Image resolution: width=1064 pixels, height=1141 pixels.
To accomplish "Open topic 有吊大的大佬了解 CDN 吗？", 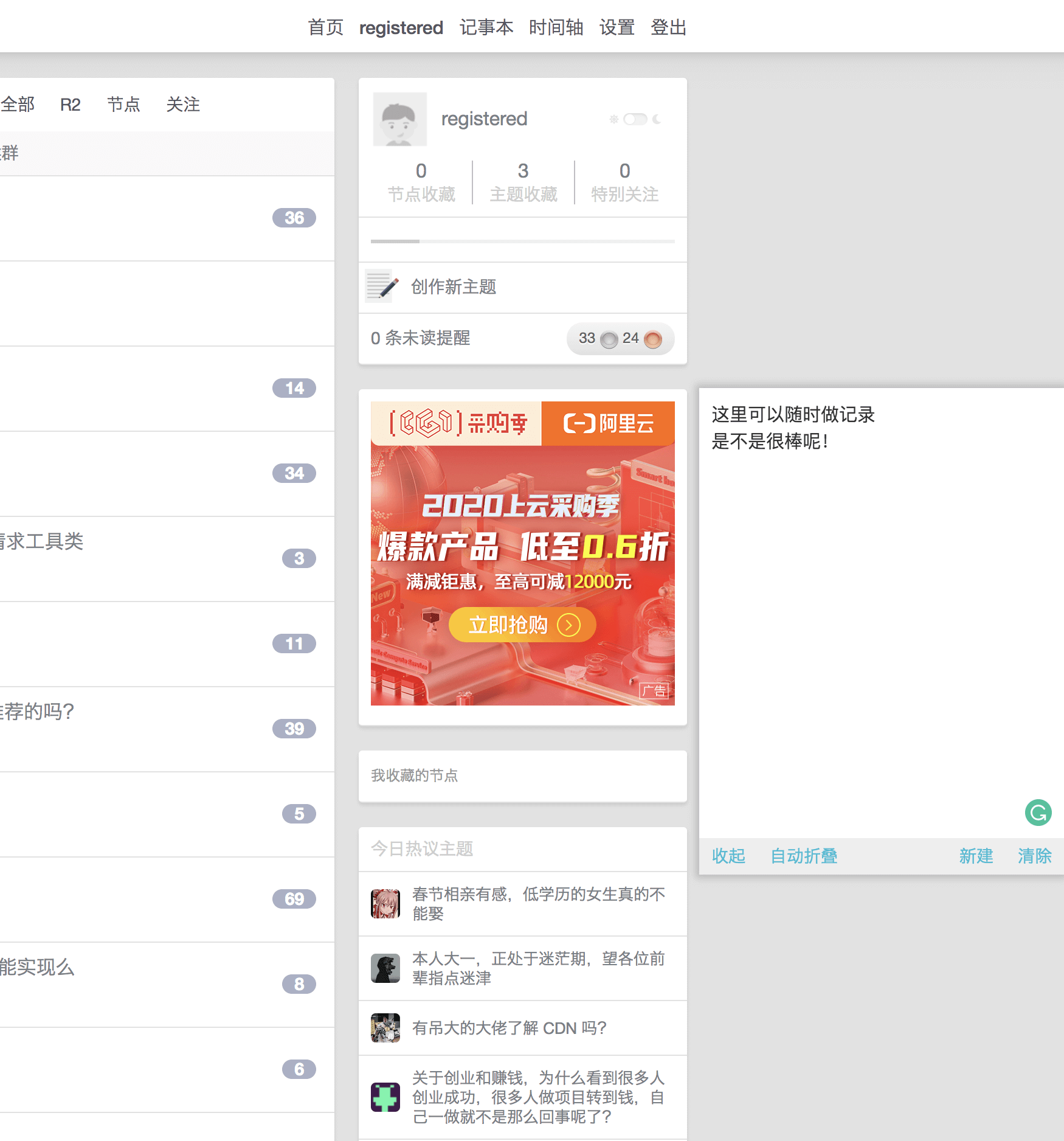I will point(510,1028).
